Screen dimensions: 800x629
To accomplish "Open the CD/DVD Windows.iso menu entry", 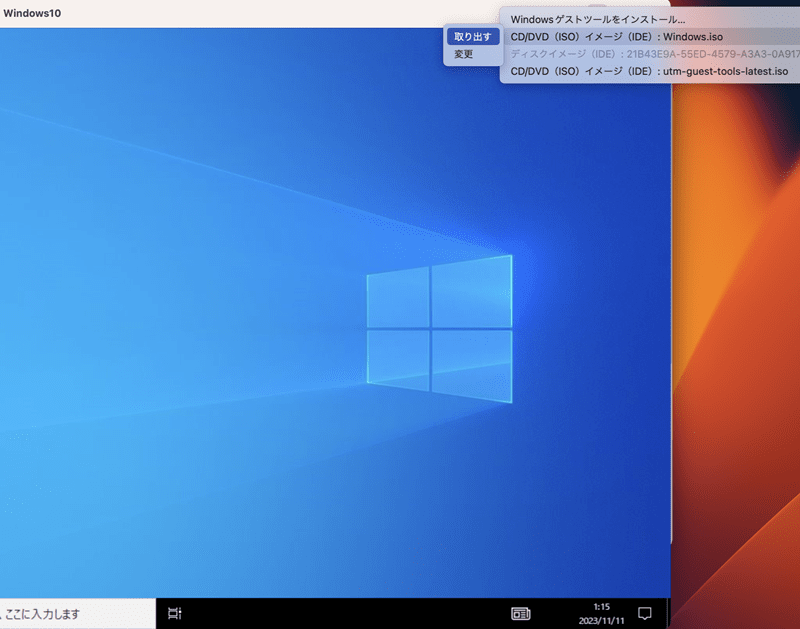I will click(x=616, y=37).
